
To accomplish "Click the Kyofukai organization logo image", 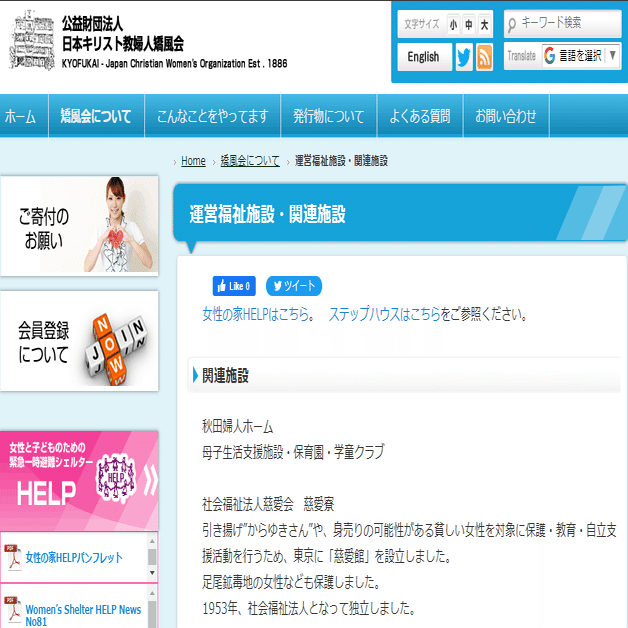I will 32,40.
